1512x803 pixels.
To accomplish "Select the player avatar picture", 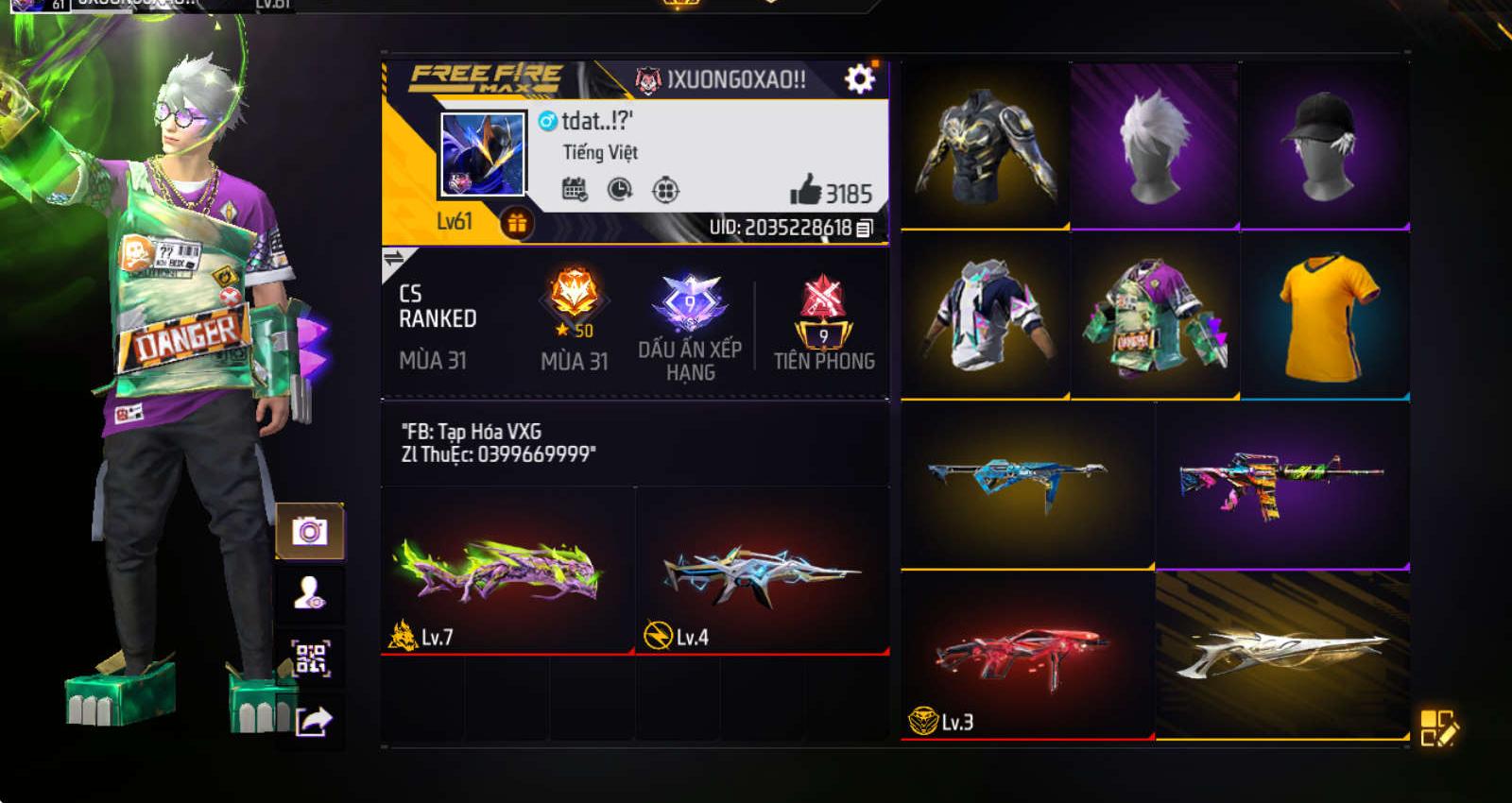I will (x=483, y=154).
